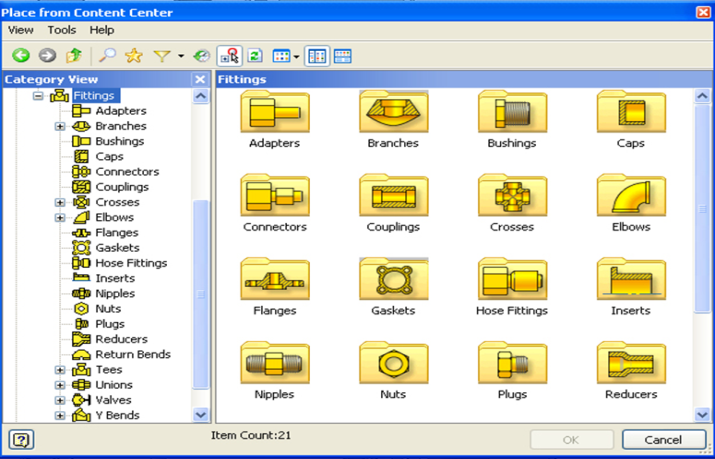Open the Elbows folder thumbnail

pyautogui.click(x=631, y=195)
